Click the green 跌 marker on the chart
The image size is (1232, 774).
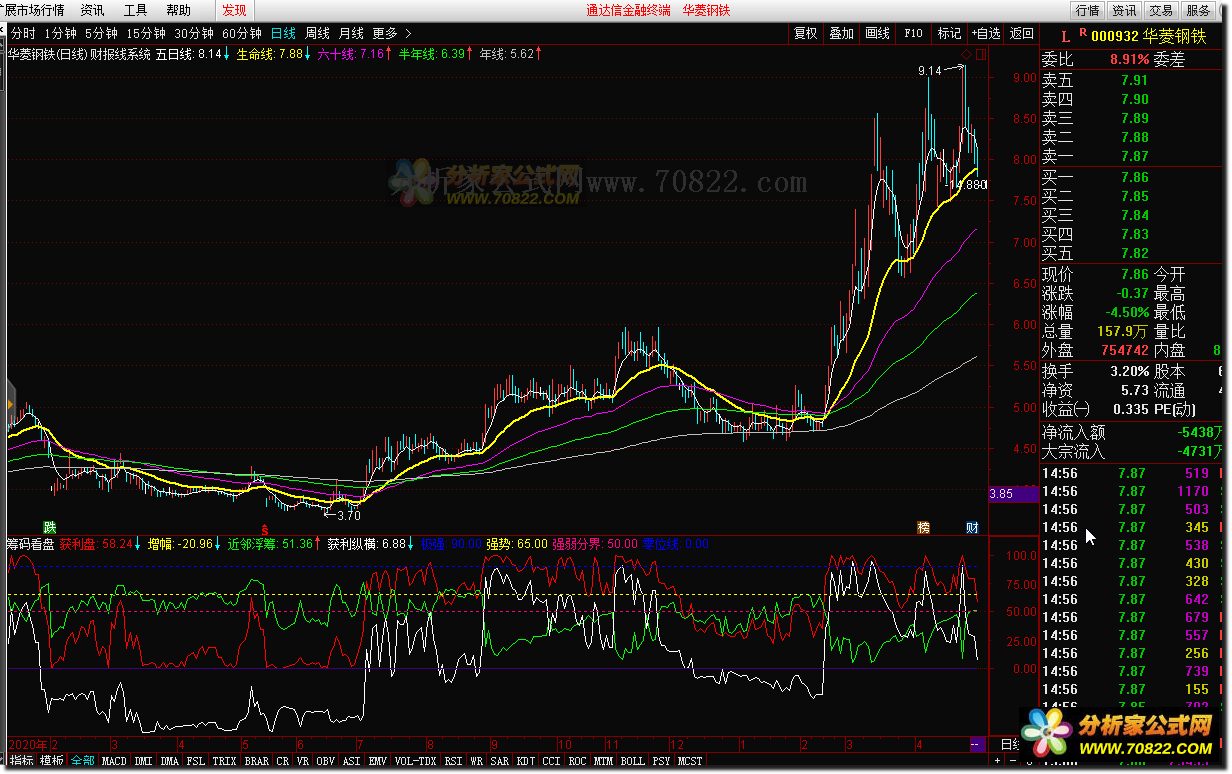tap(50, 527)
